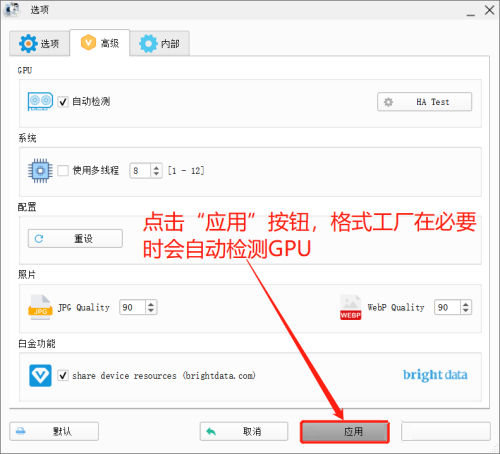The width and height of the screenshot is (500, 454).
Task: Click the JPG Quality label
Action: click(84, 307)
